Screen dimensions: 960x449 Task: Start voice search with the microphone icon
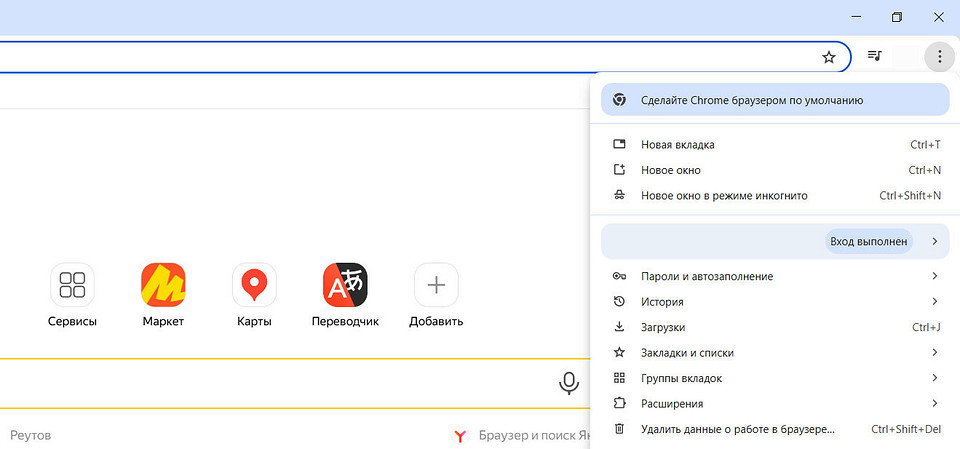point(569,383)
